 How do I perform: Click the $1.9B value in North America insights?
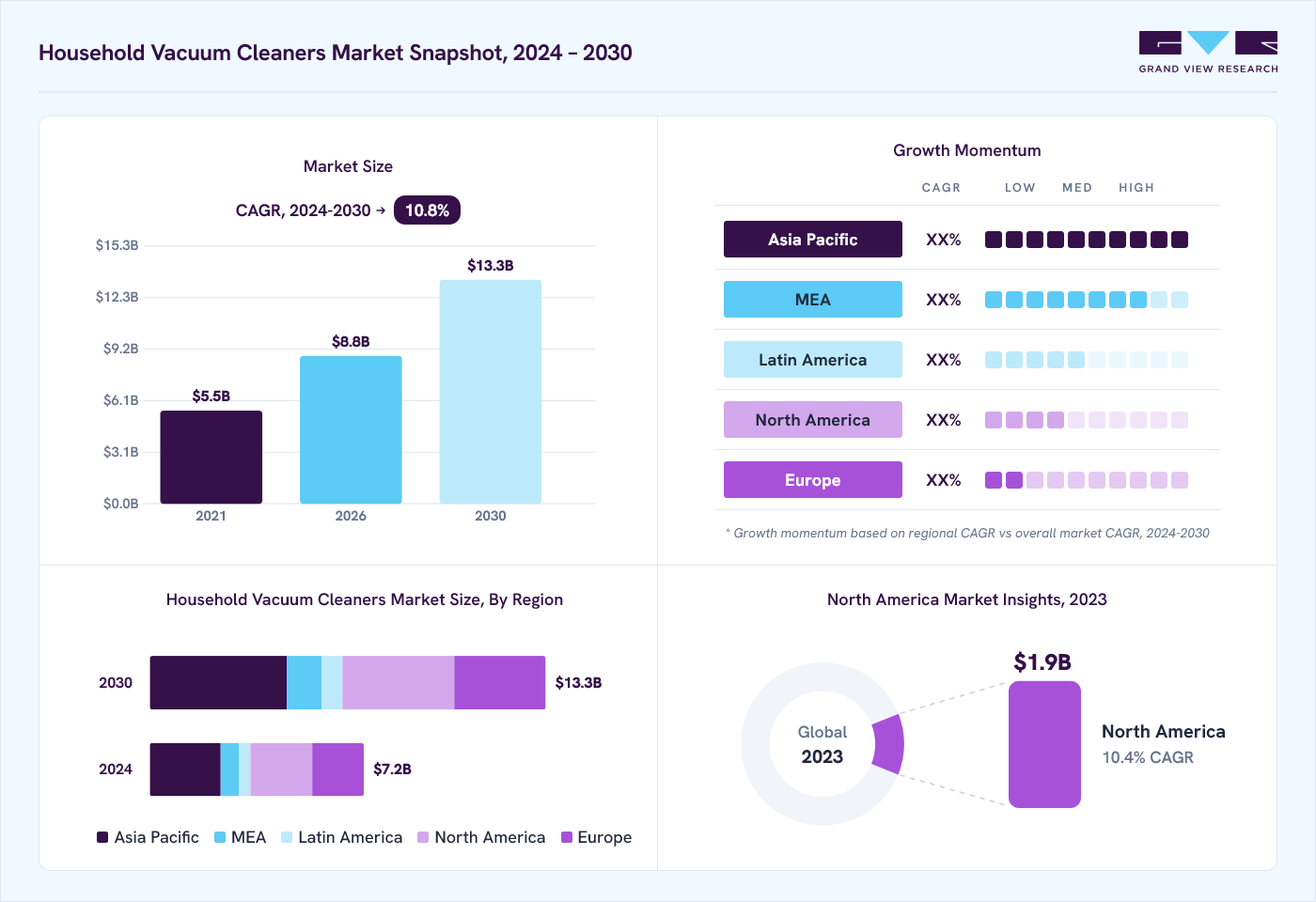[x=1042, y=662]
